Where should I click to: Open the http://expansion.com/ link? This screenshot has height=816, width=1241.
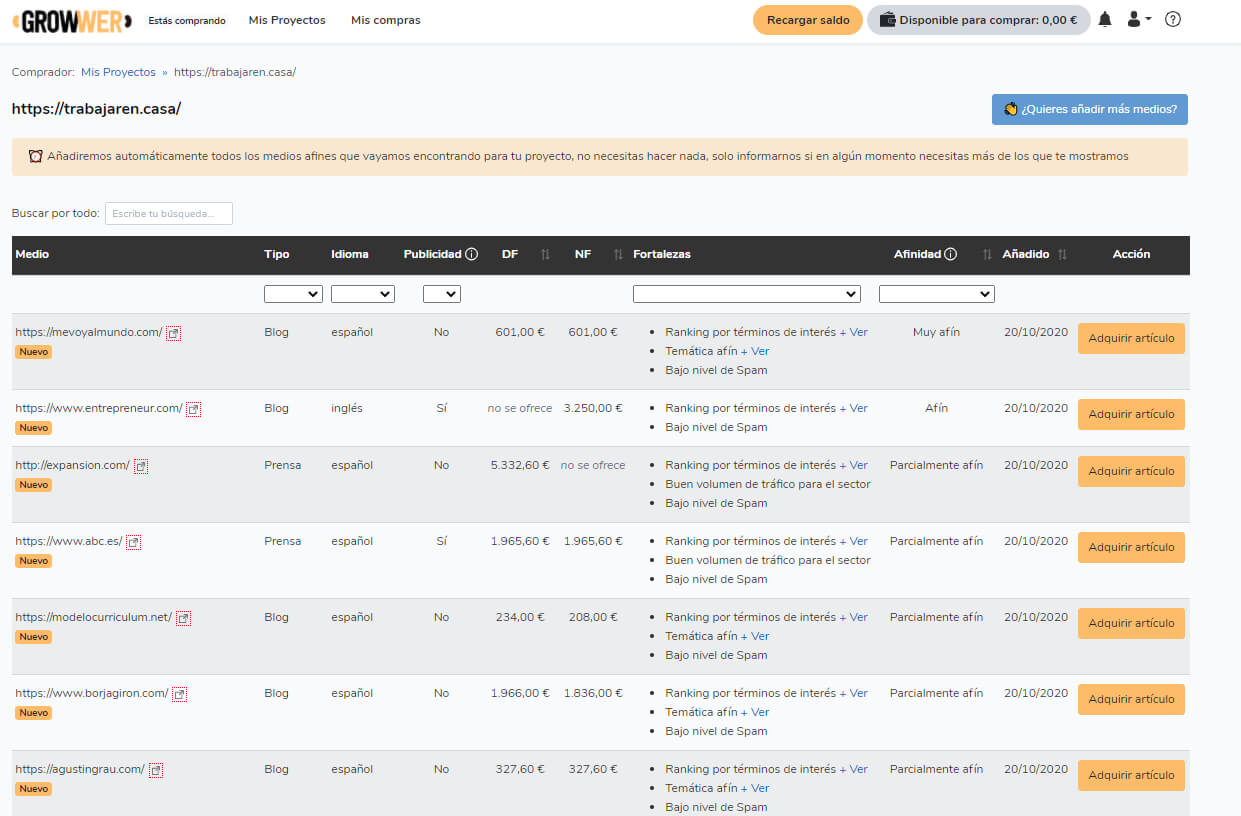coord(73,465)
